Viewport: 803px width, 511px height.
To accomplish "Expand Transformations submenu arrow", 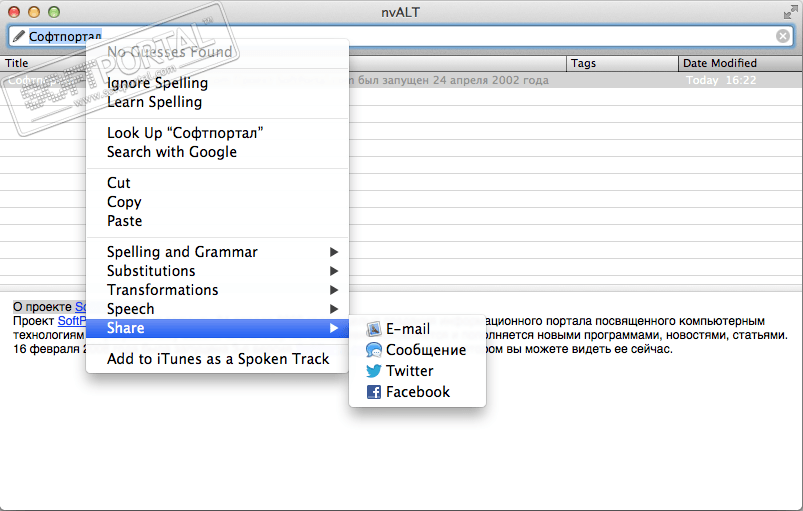I will point(334,290).
